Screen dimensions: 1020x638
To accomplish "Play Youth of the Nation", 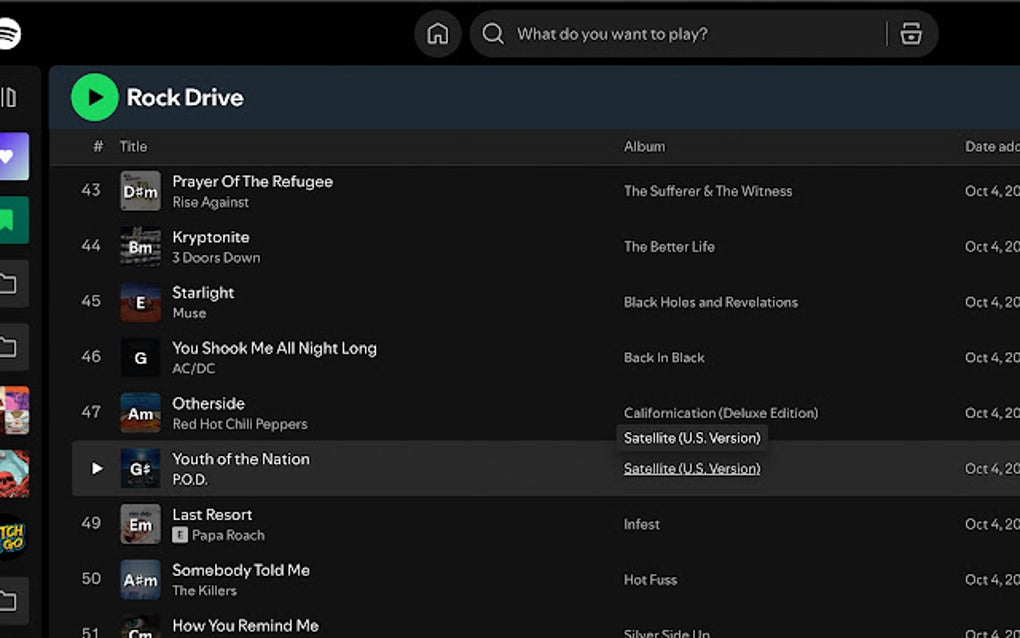I will coord(96,467).
